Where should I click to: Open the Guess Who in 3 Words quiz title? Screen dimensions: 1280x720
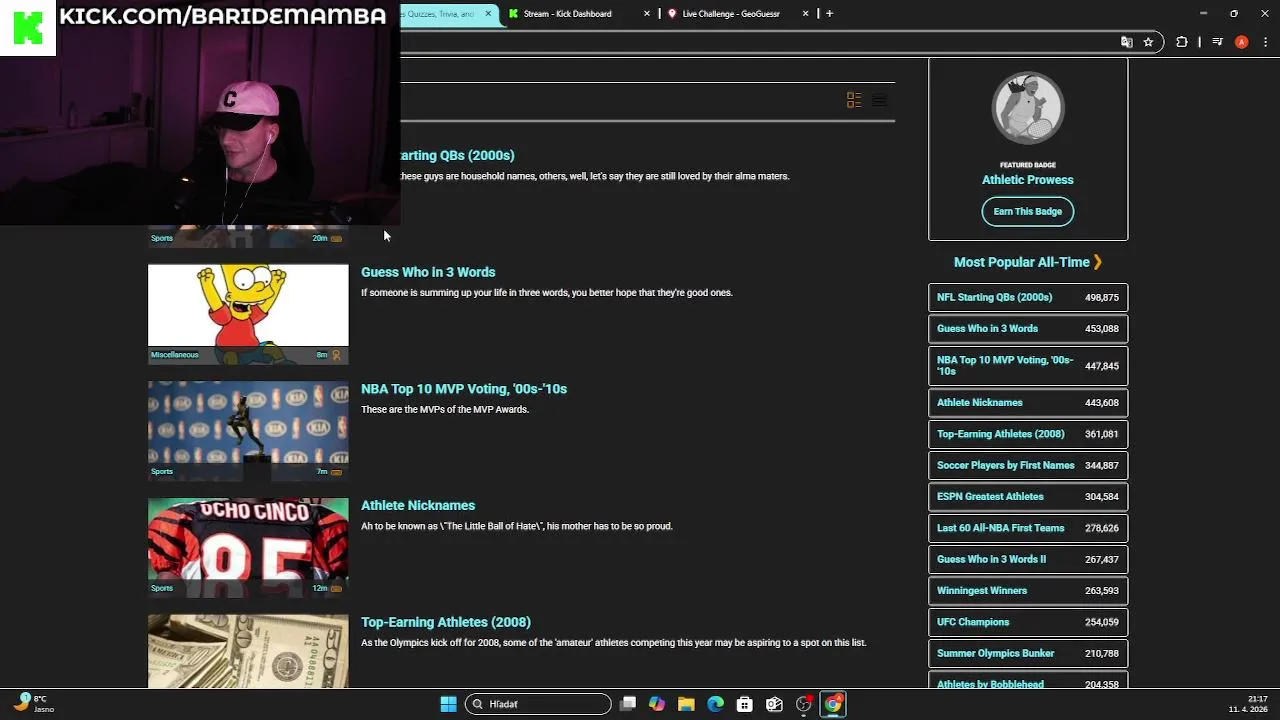pyautogui.click(x=428, y=272)
